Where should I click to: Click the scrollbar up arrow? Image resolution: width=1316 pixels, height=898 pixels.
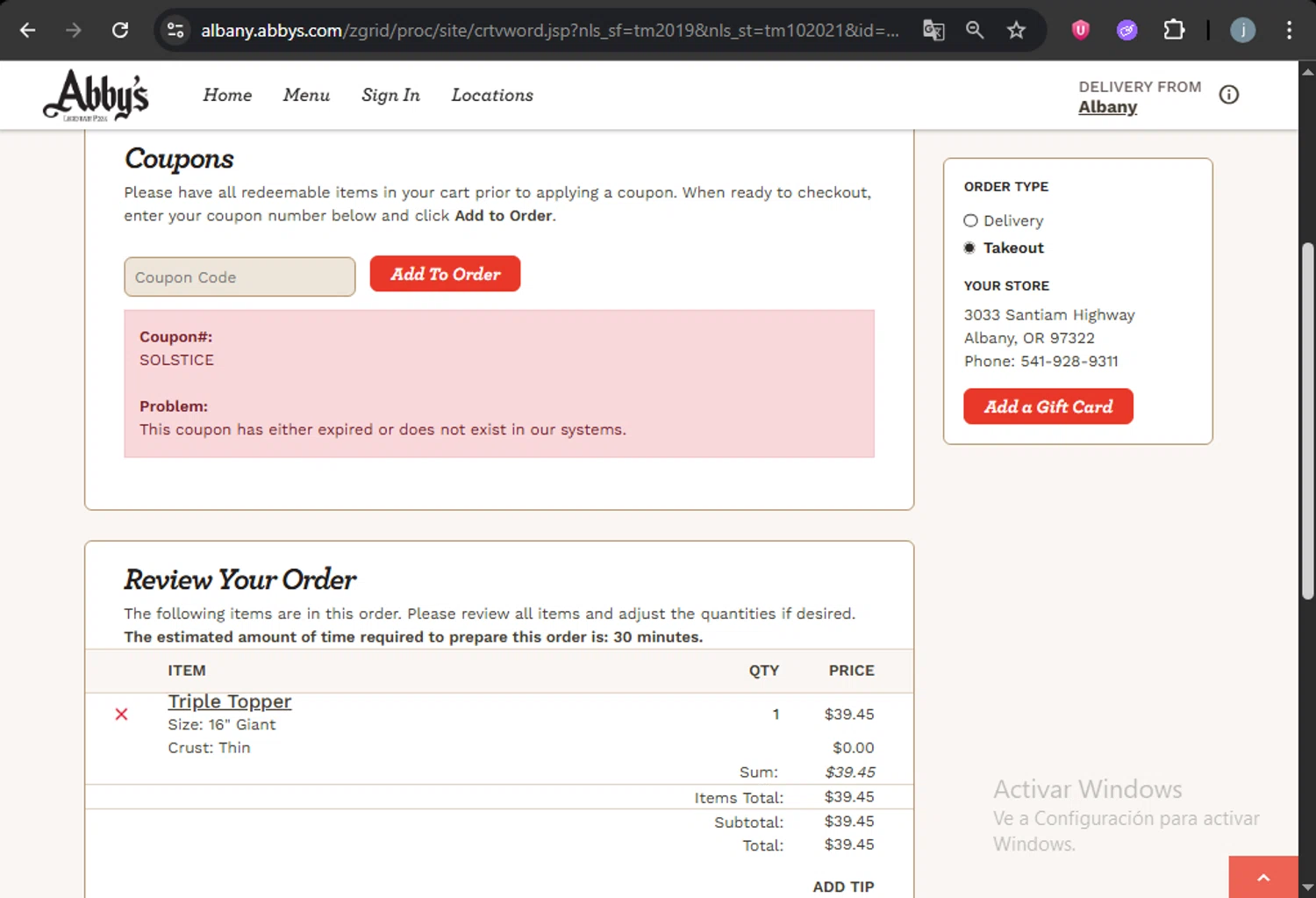1307,71
